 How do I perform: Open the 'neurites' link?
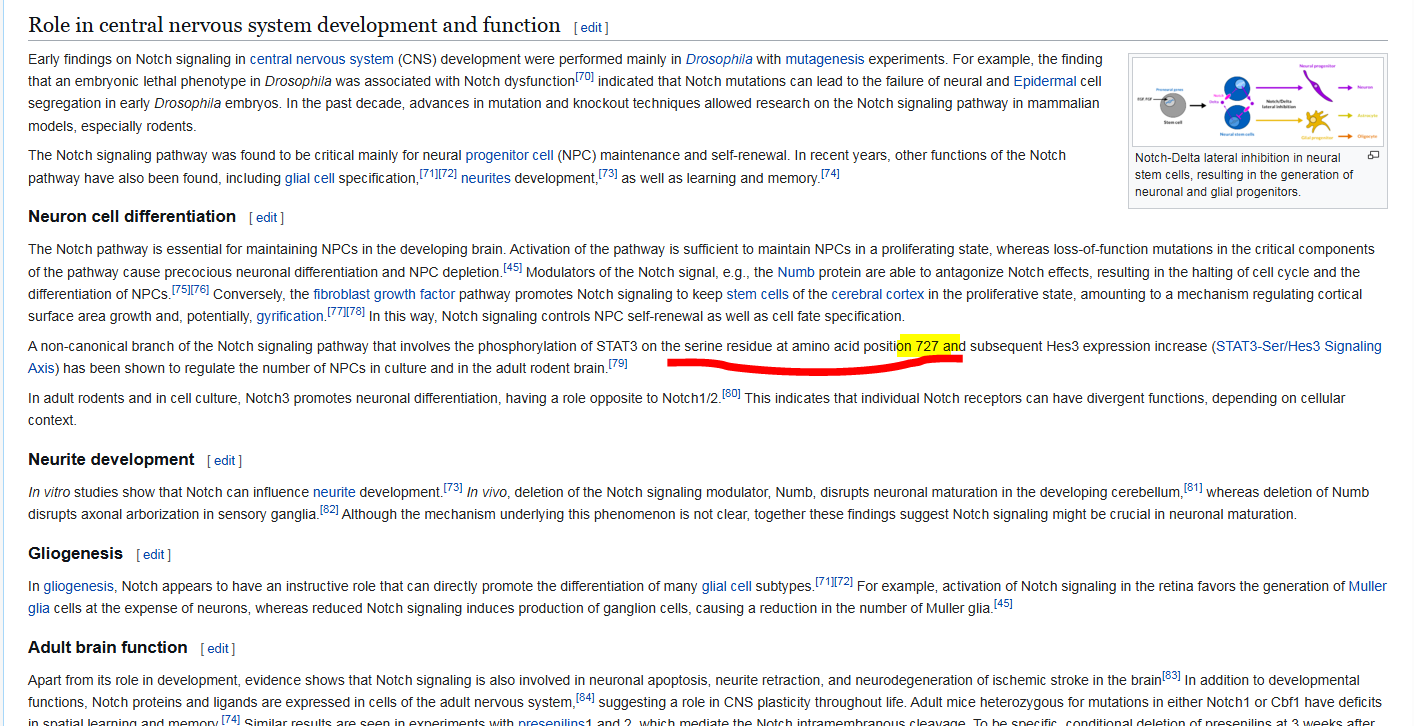pos(486,178)
